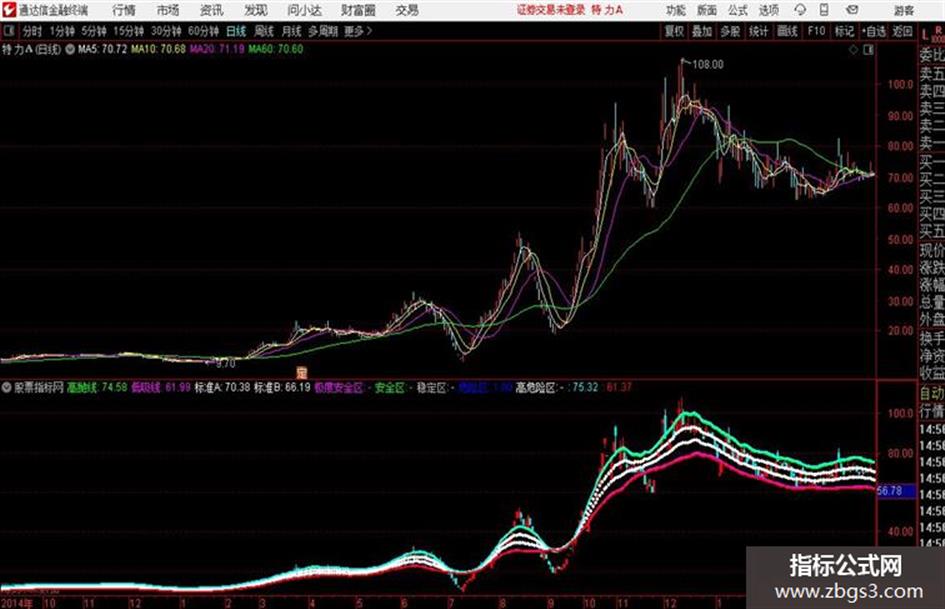
Task: Open the 版面 menu
Action: point(707,10)
